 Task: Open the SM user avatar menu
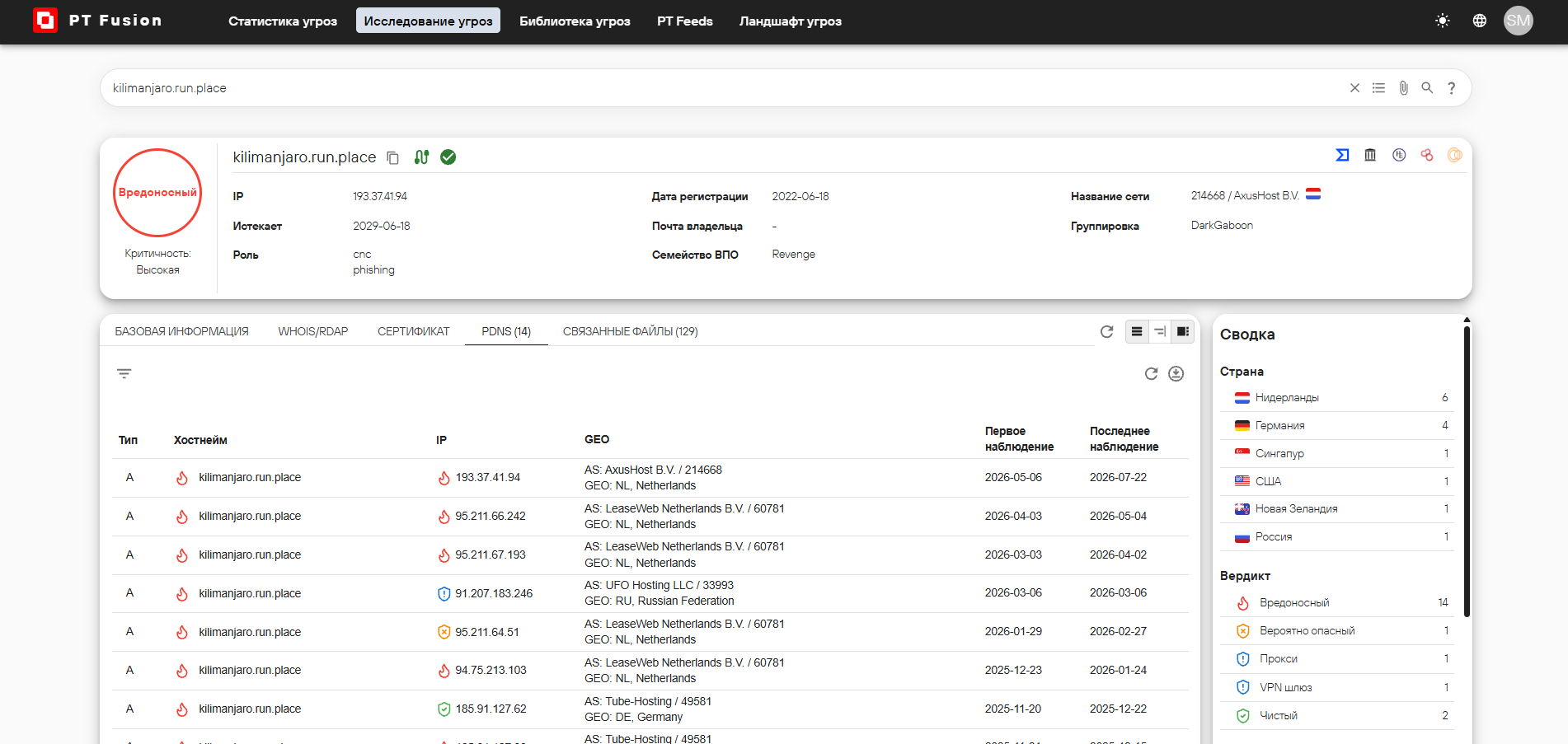tap(1519, 21)
